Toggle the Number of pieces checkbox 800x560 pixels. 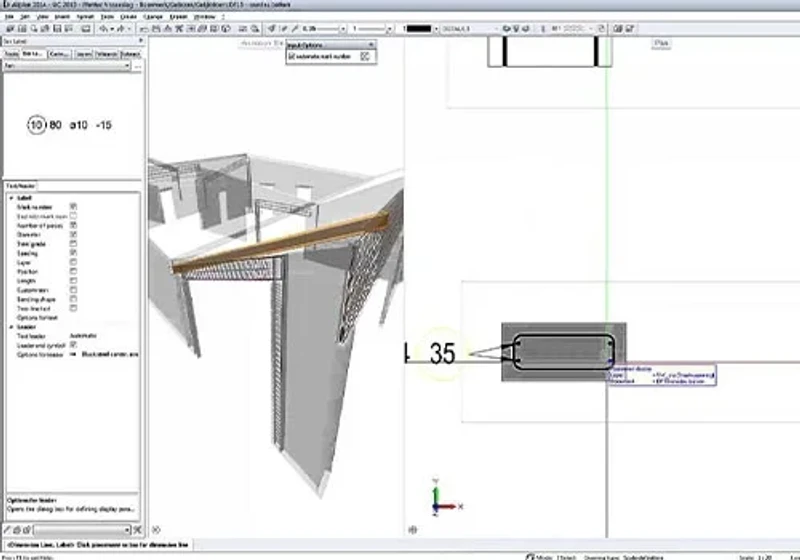73,225
